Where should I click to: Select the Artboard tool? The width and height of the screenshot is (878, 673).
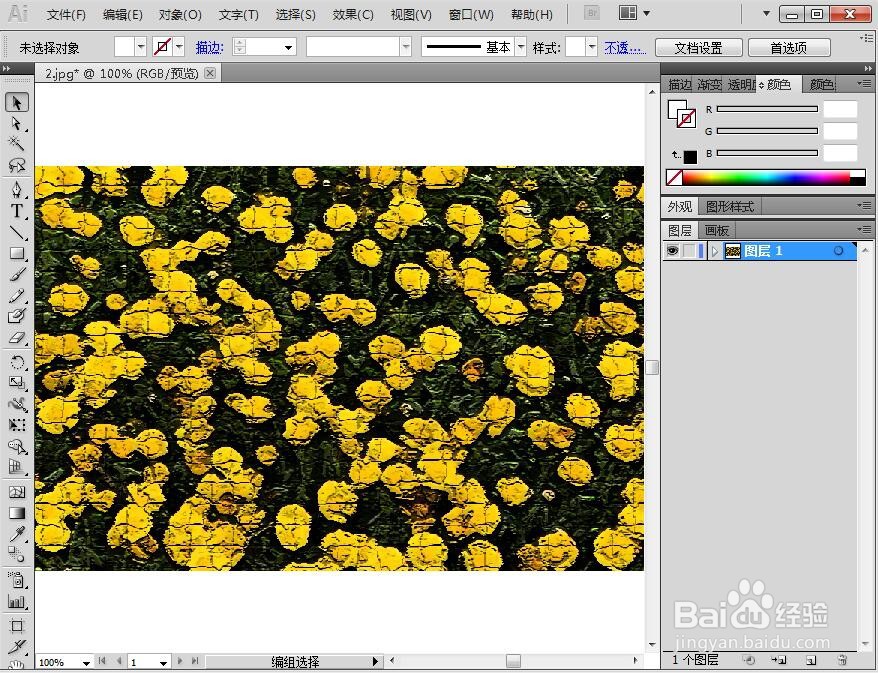tap(17, 625)
